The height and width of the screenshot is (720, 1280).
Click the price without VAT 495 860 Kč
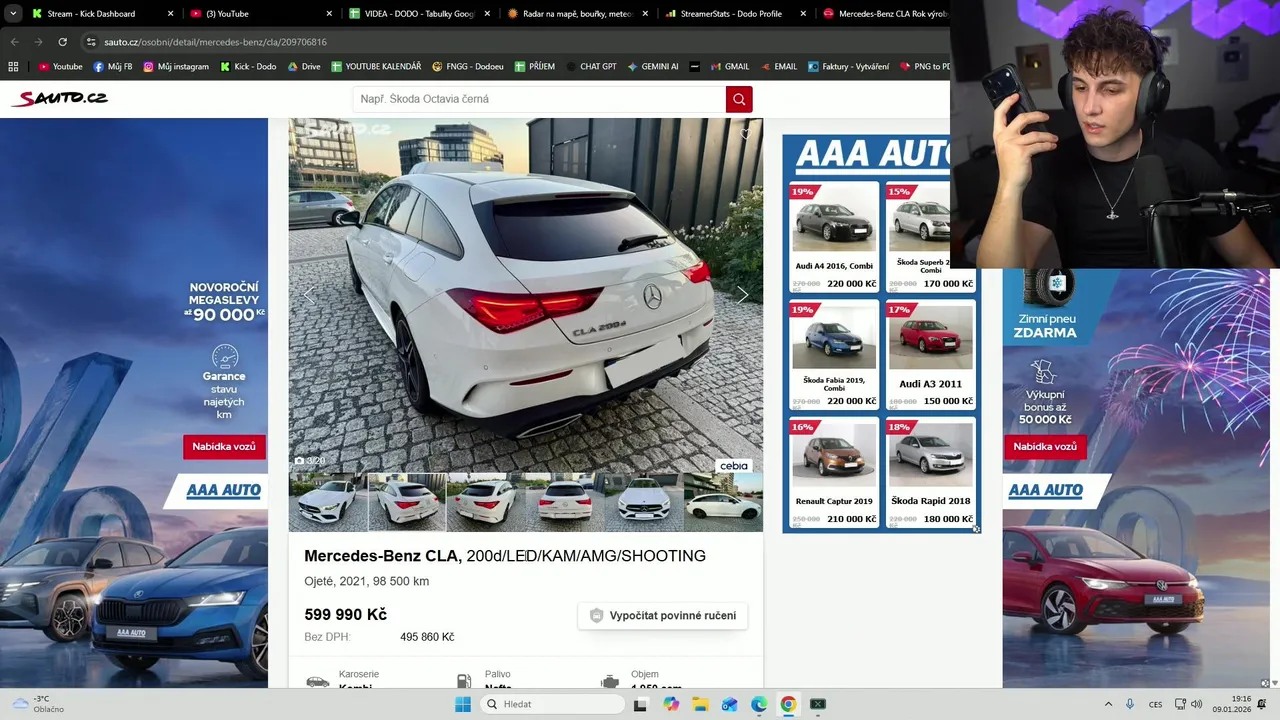point(427,637)
